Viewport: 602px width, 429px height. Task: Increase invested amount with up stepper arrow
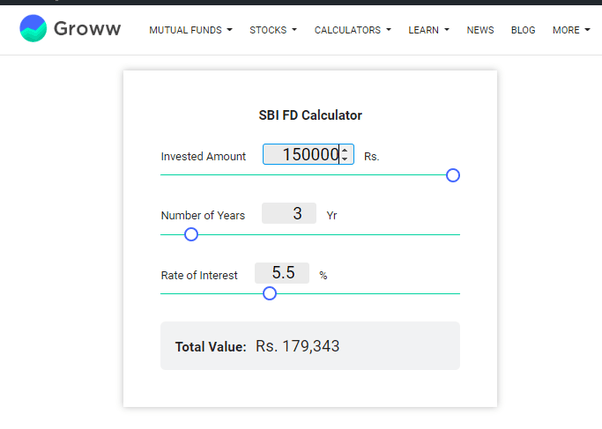345,151
